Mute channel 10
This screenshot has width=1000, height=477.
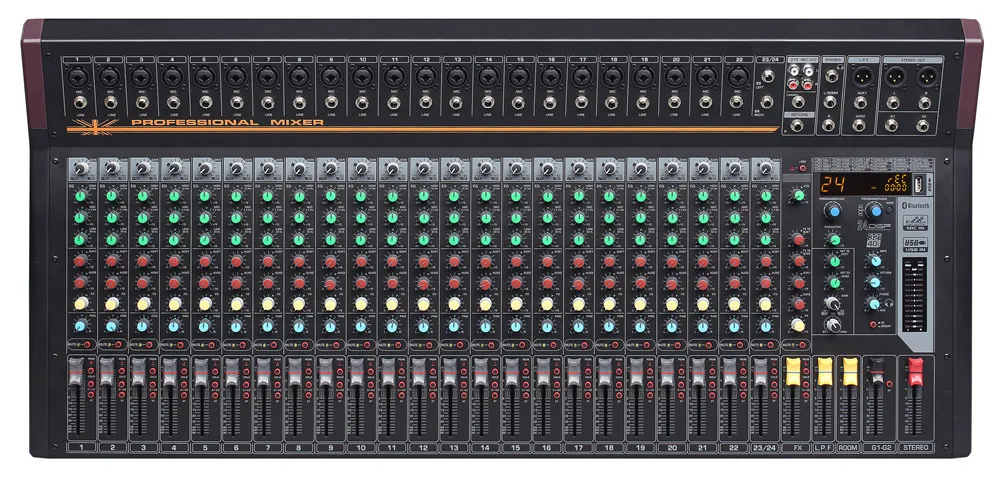[367, 344]
